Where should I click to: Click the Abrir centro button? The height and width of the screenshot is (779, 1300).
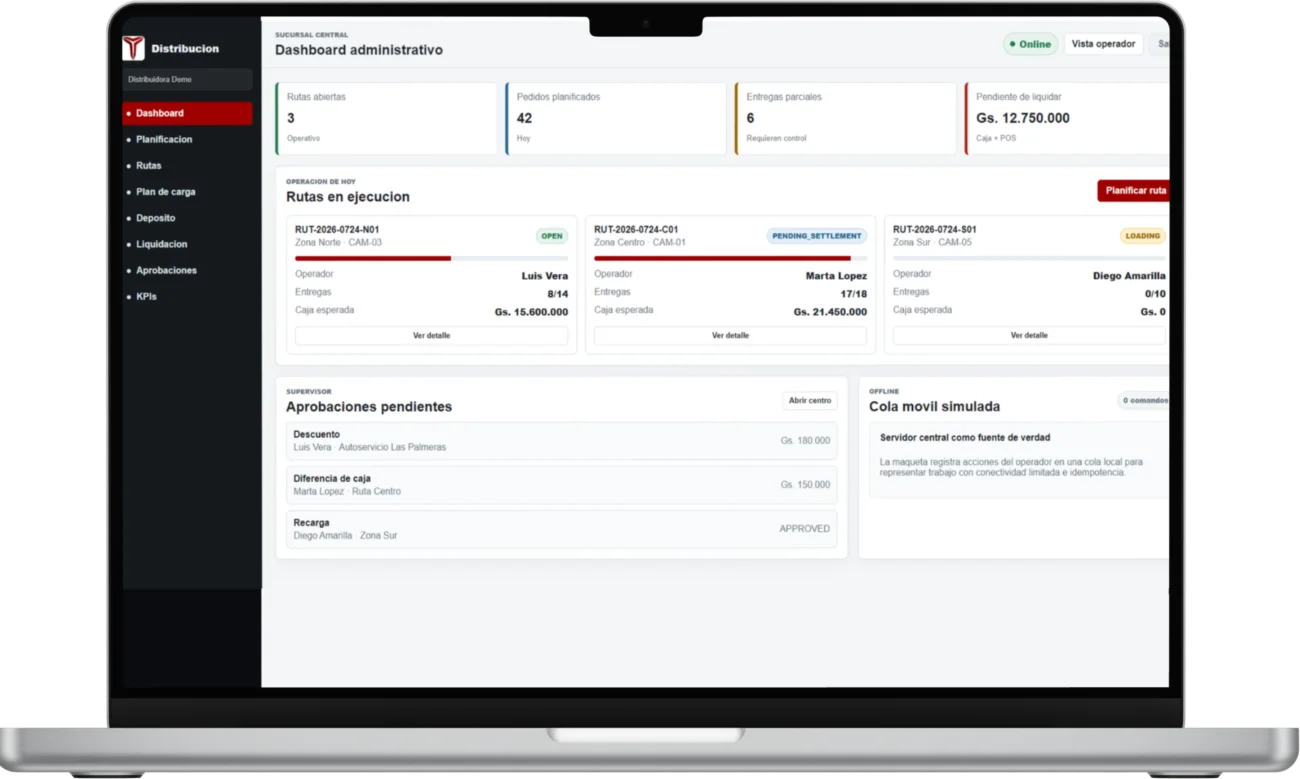pos(810,401)
